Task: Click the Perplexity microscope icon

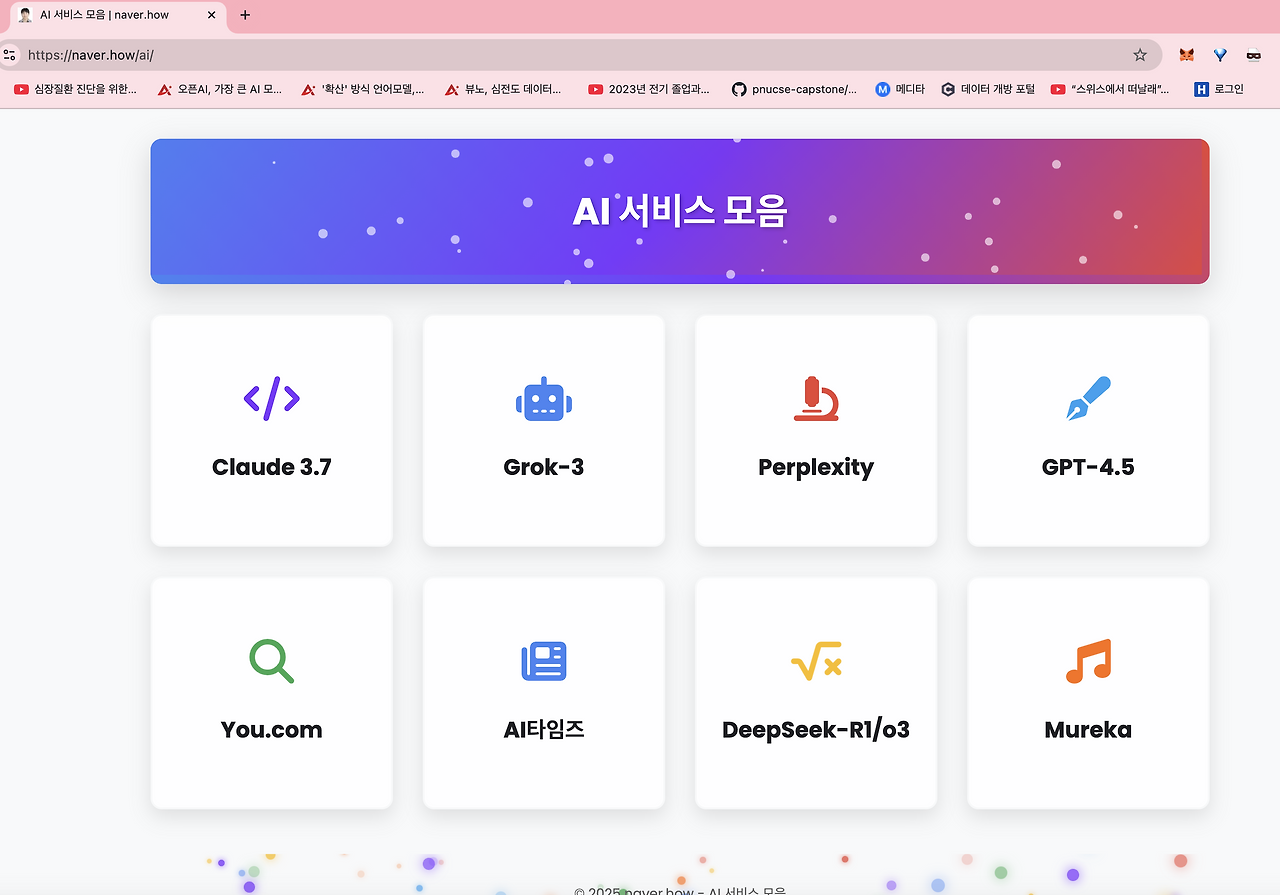Action: pos(816,398)
